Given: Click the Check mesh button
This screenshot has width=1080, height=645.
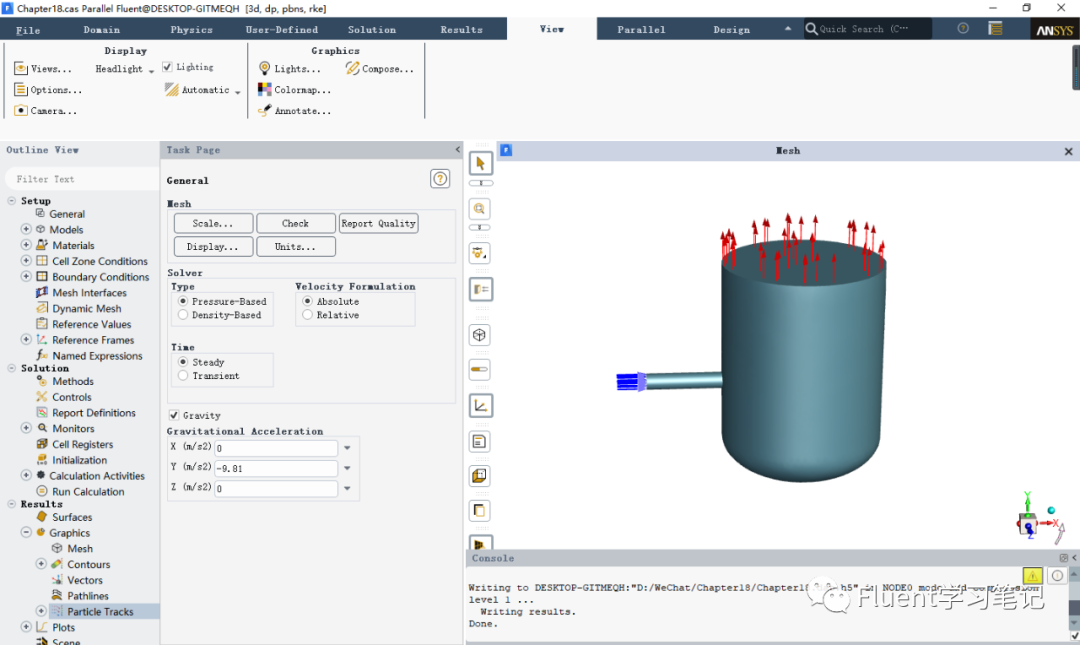Looking at the screenshot, I should click(295, 223).
